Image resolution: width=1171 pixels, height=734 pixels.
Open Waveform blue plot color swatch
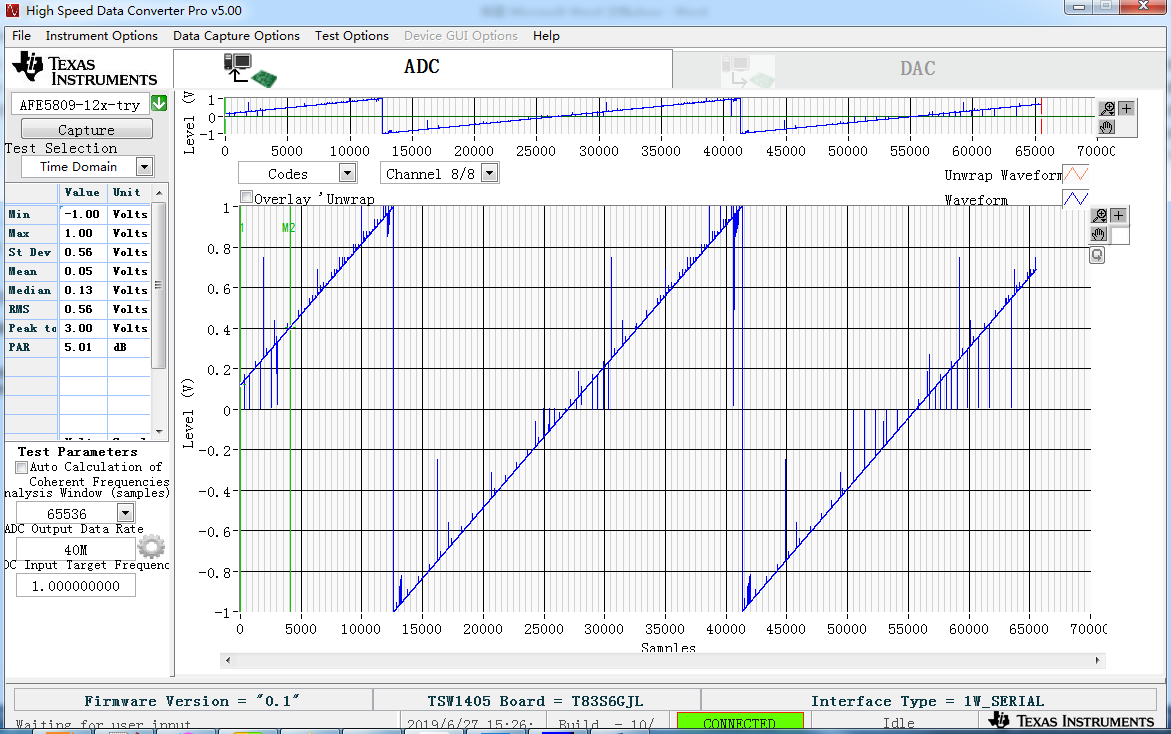click(1075, 199)
